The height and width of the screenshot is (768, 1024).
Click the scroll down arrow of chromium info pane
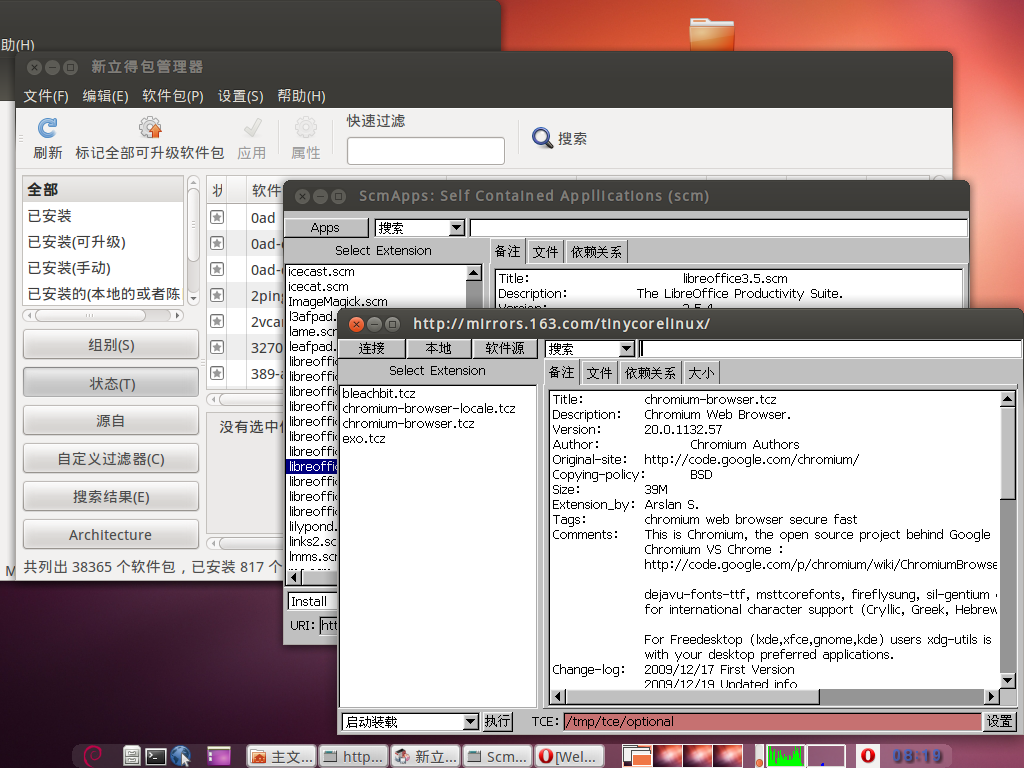click(1008, 680)
